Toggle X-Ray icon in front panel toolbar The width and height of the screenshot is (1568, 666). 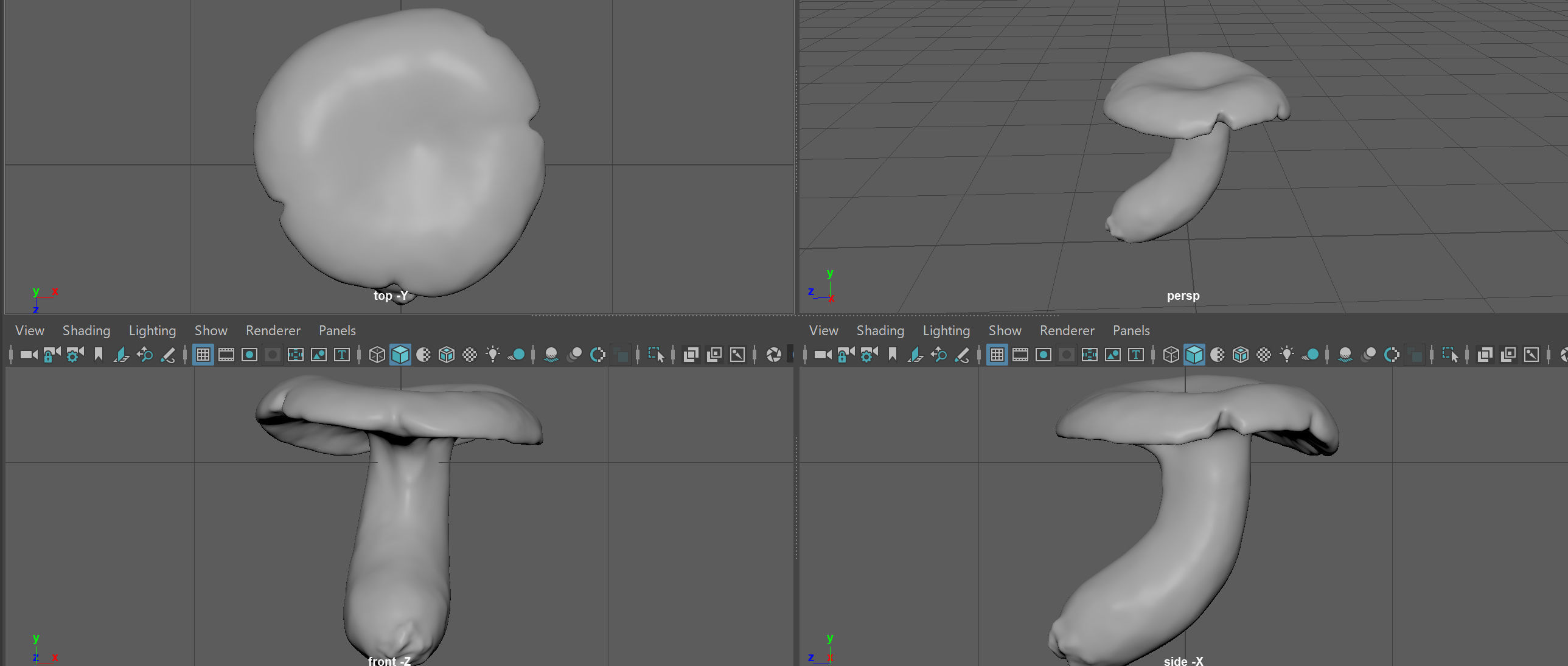(690, 355)
